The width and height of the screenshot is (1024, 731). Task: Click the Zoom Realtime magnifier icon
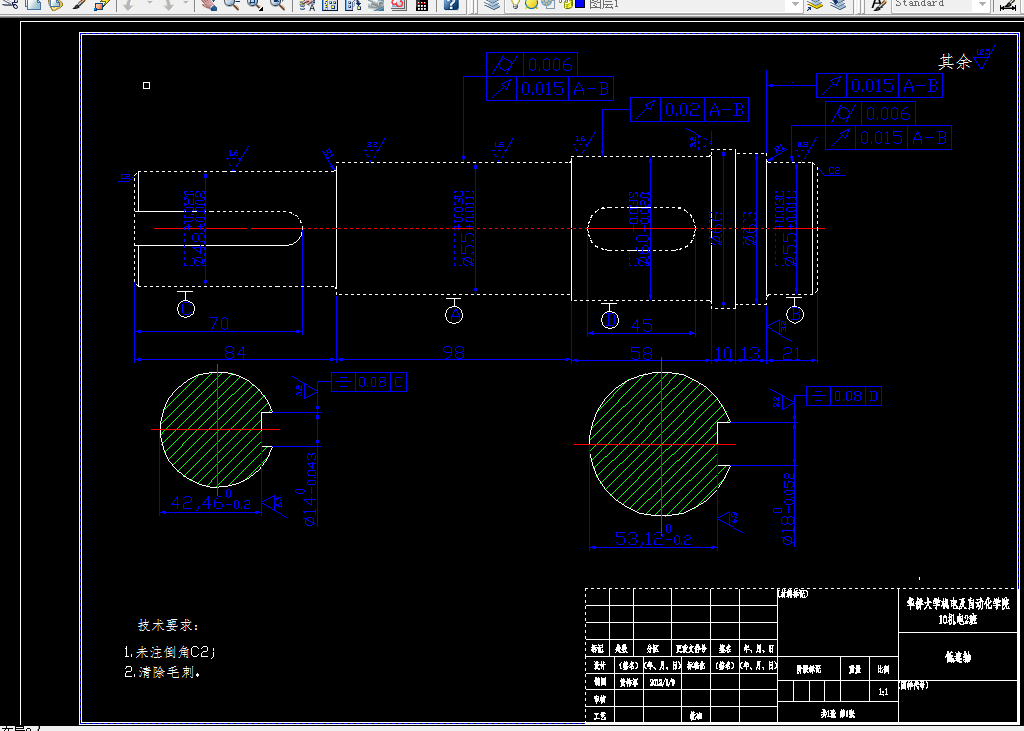pos(232,5)
